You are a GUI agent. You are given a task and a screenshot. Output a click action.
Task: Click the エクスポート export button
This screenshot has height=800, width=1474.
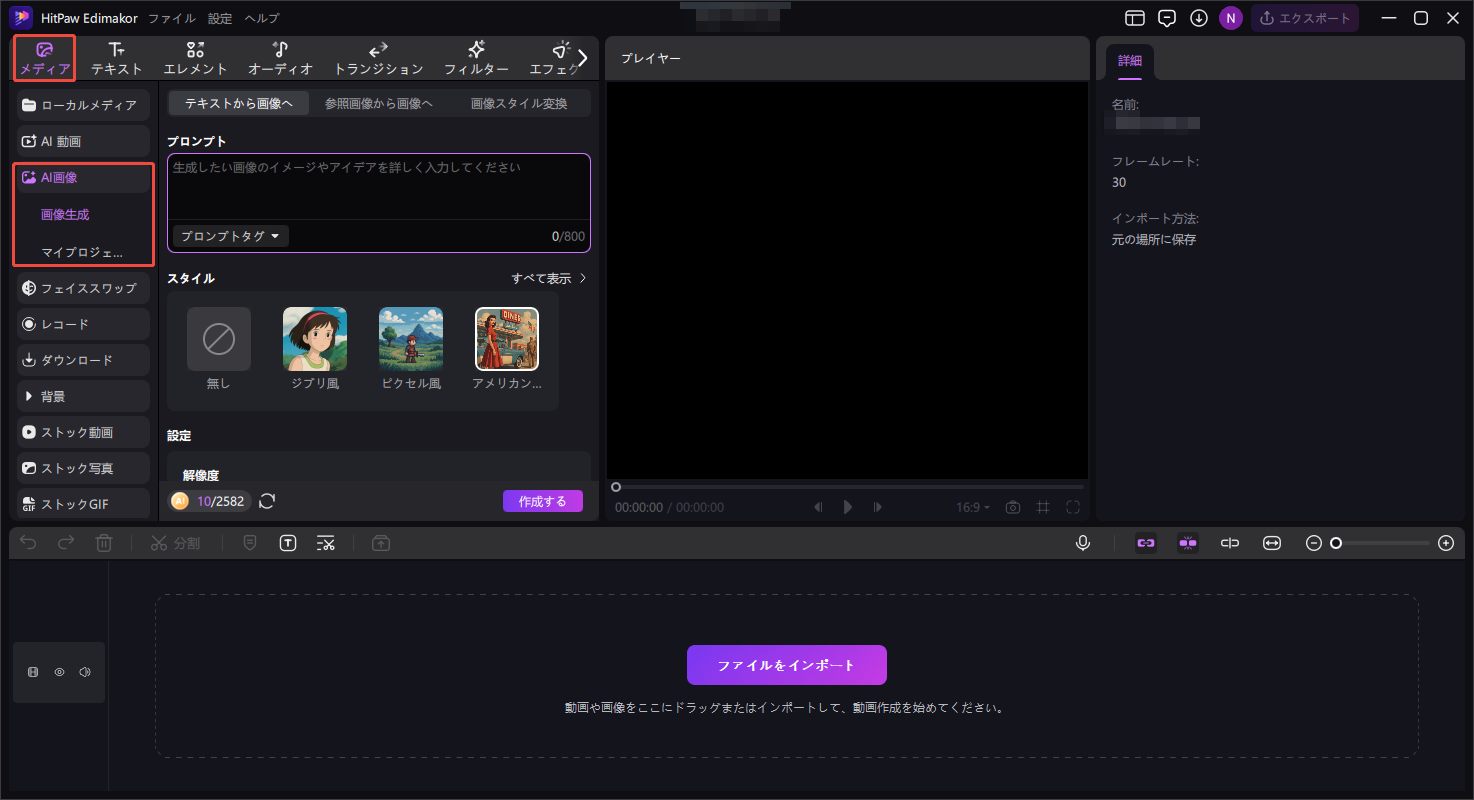(x=1305, y=18)
